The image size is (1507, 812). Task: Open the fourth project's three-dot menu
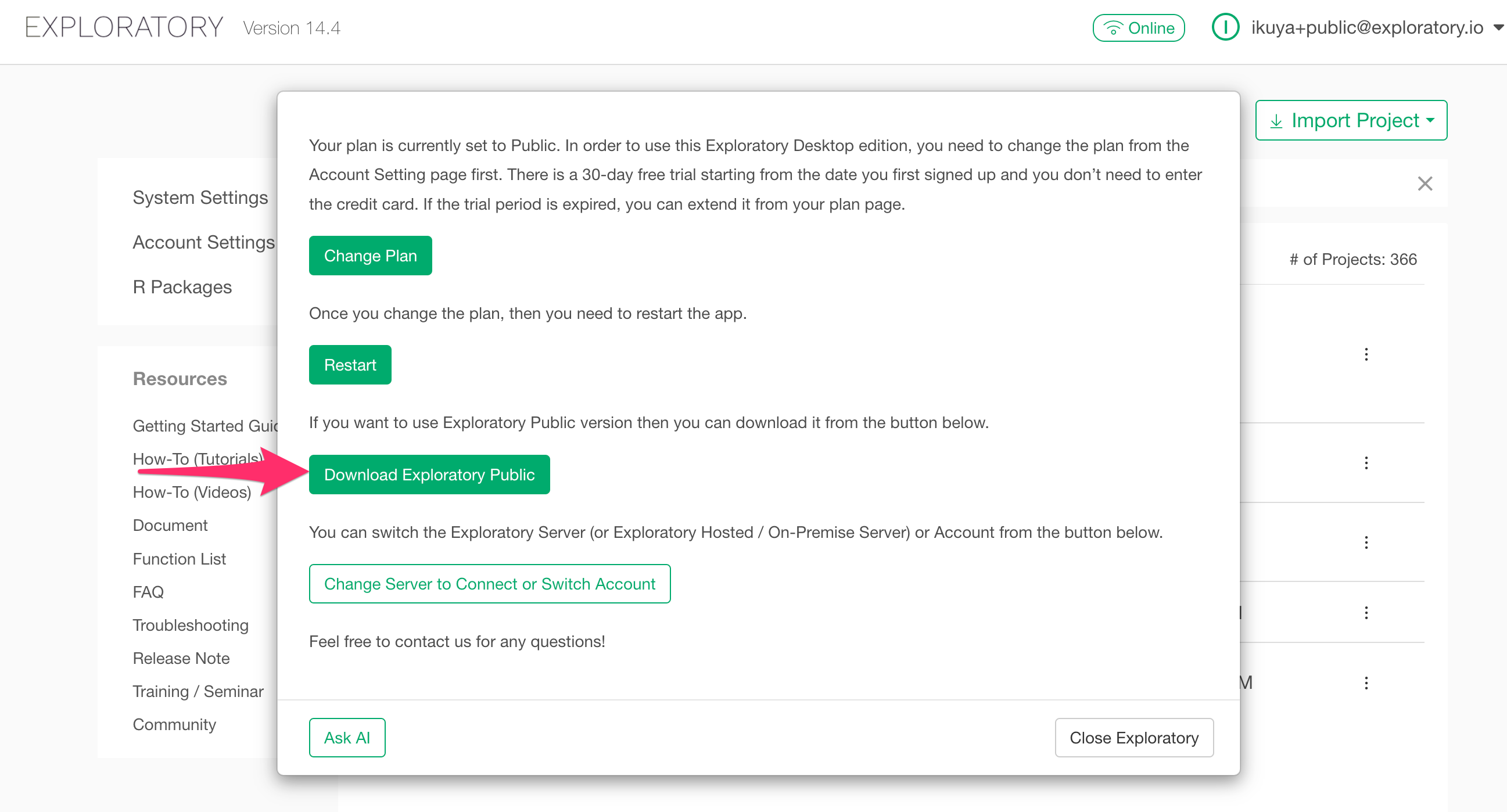tap(1365, 613)
